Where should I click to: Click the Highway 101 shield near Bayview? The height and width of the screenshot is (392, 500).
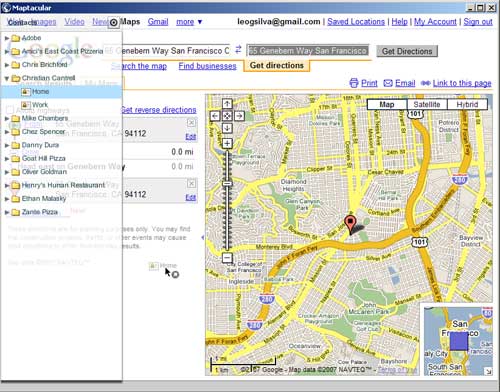pos(419,242)
